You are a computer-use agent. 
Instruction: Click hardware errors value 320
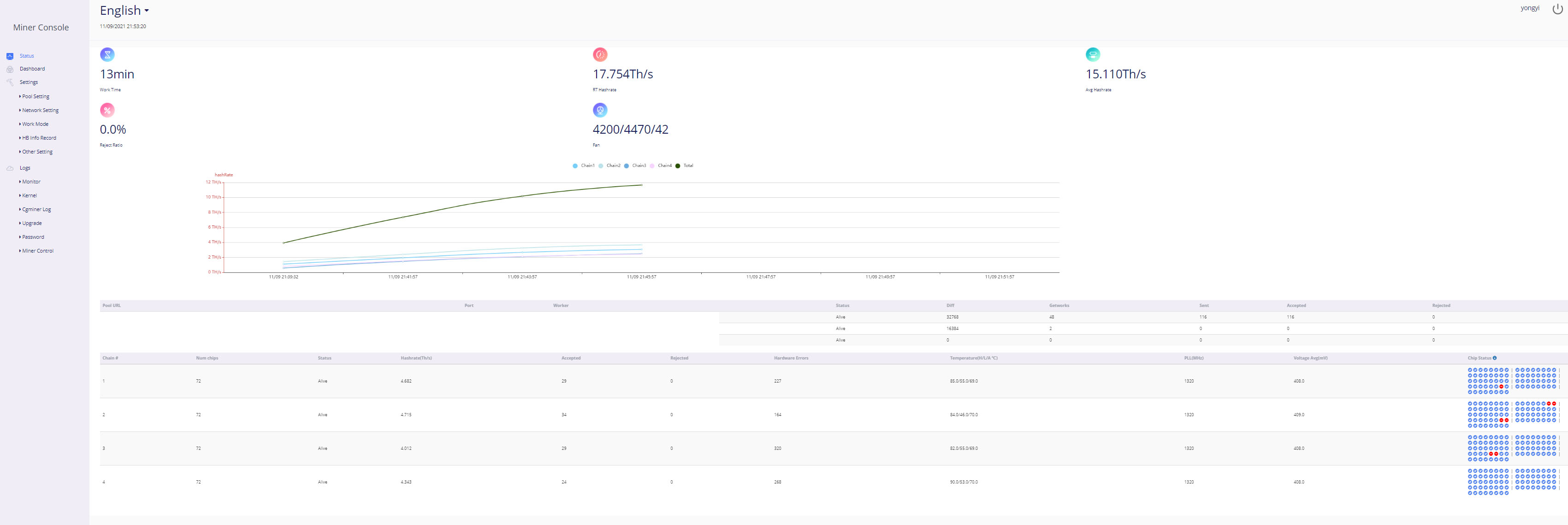[x=777, y=448]
